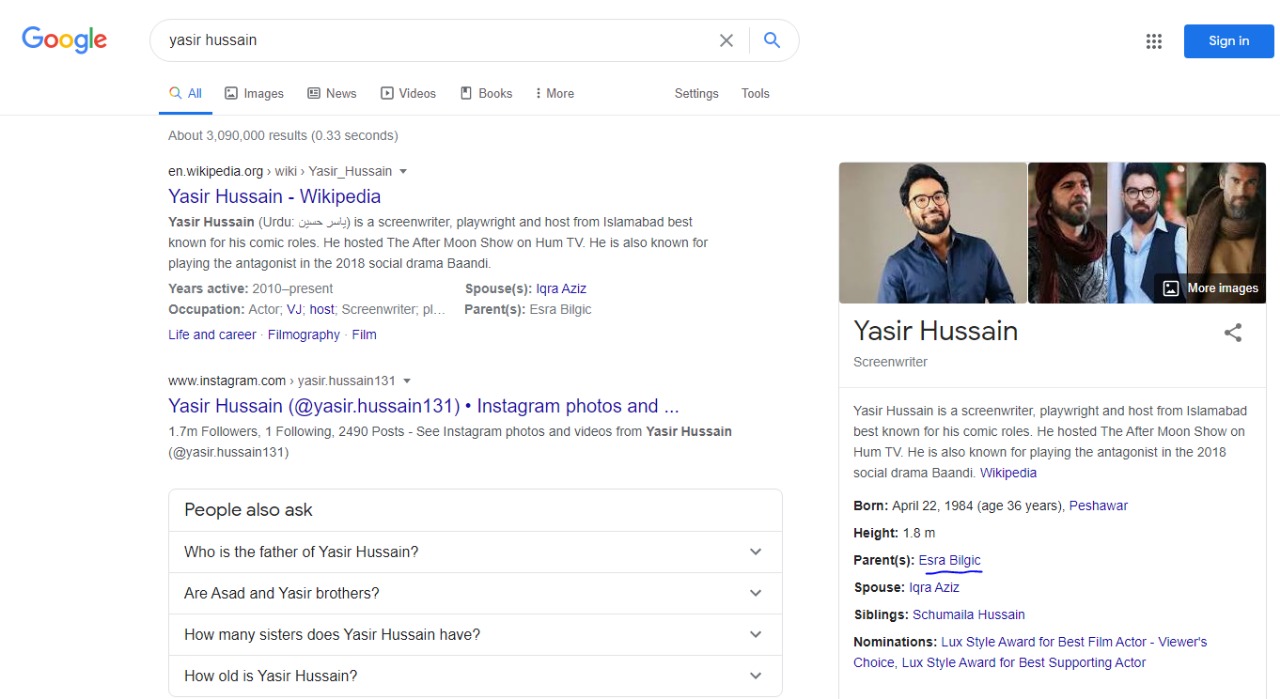Click the 'Height: 1.8 m' fact
The image size is (1280, 699).
pyautogui.click(x=894, y=533)
